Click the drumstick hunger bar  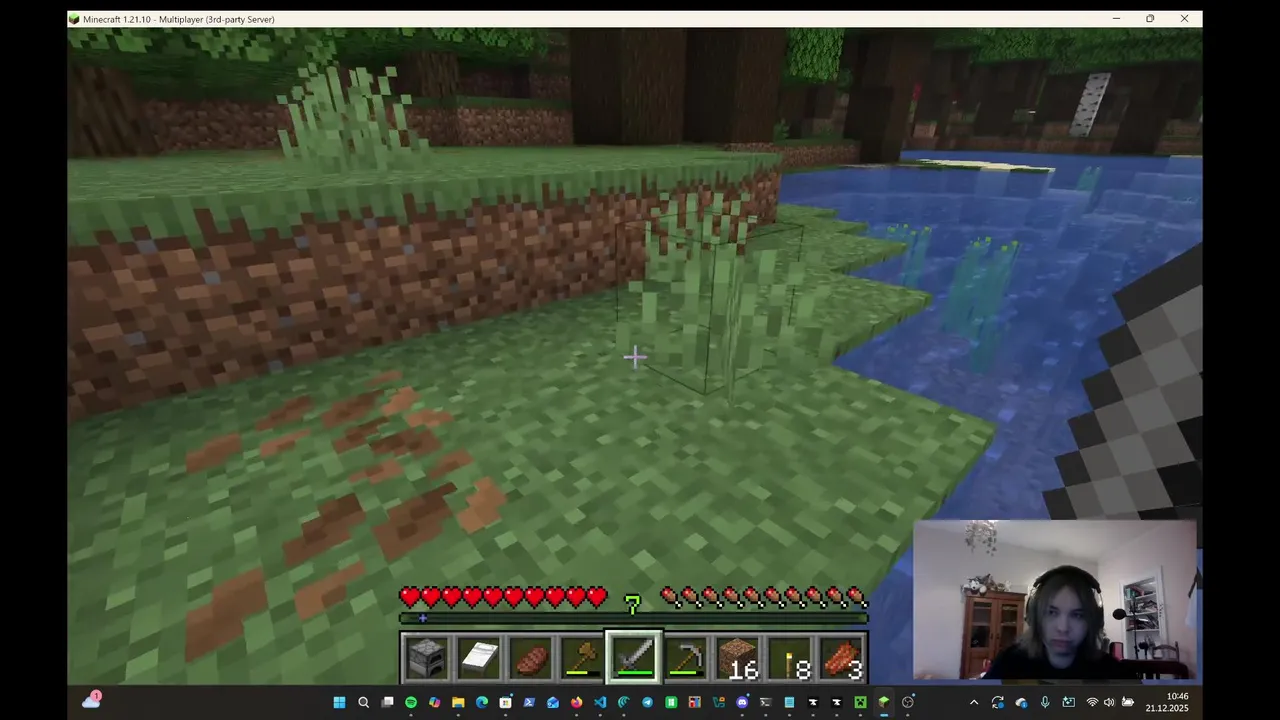point(764,598)
